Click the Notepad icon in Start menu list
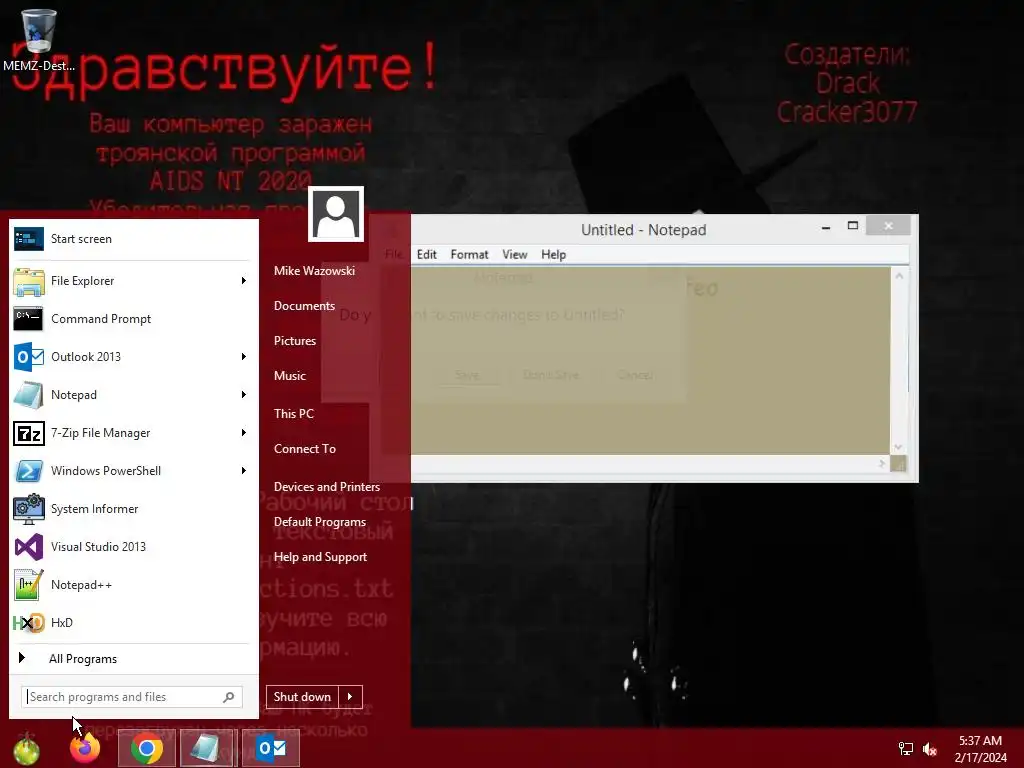This screenshot has height=768, width=1024. tap(29, 394)
